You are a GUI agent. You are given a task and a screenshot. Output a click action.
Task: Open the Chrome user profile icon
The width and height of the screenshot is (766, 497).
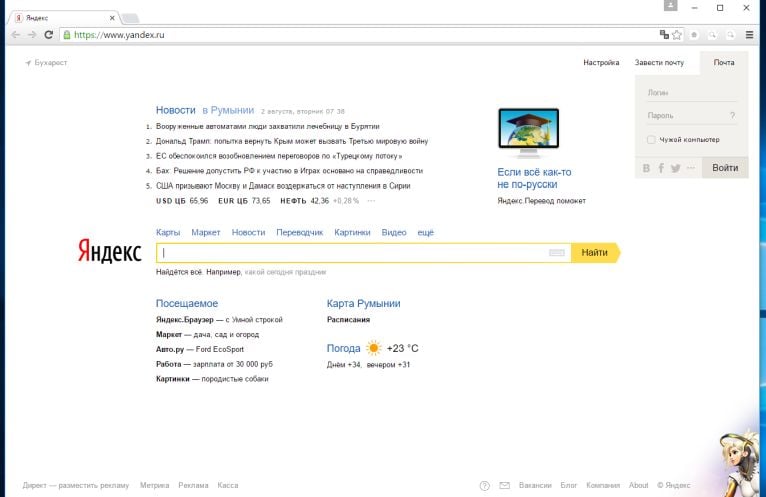[670, 5]
